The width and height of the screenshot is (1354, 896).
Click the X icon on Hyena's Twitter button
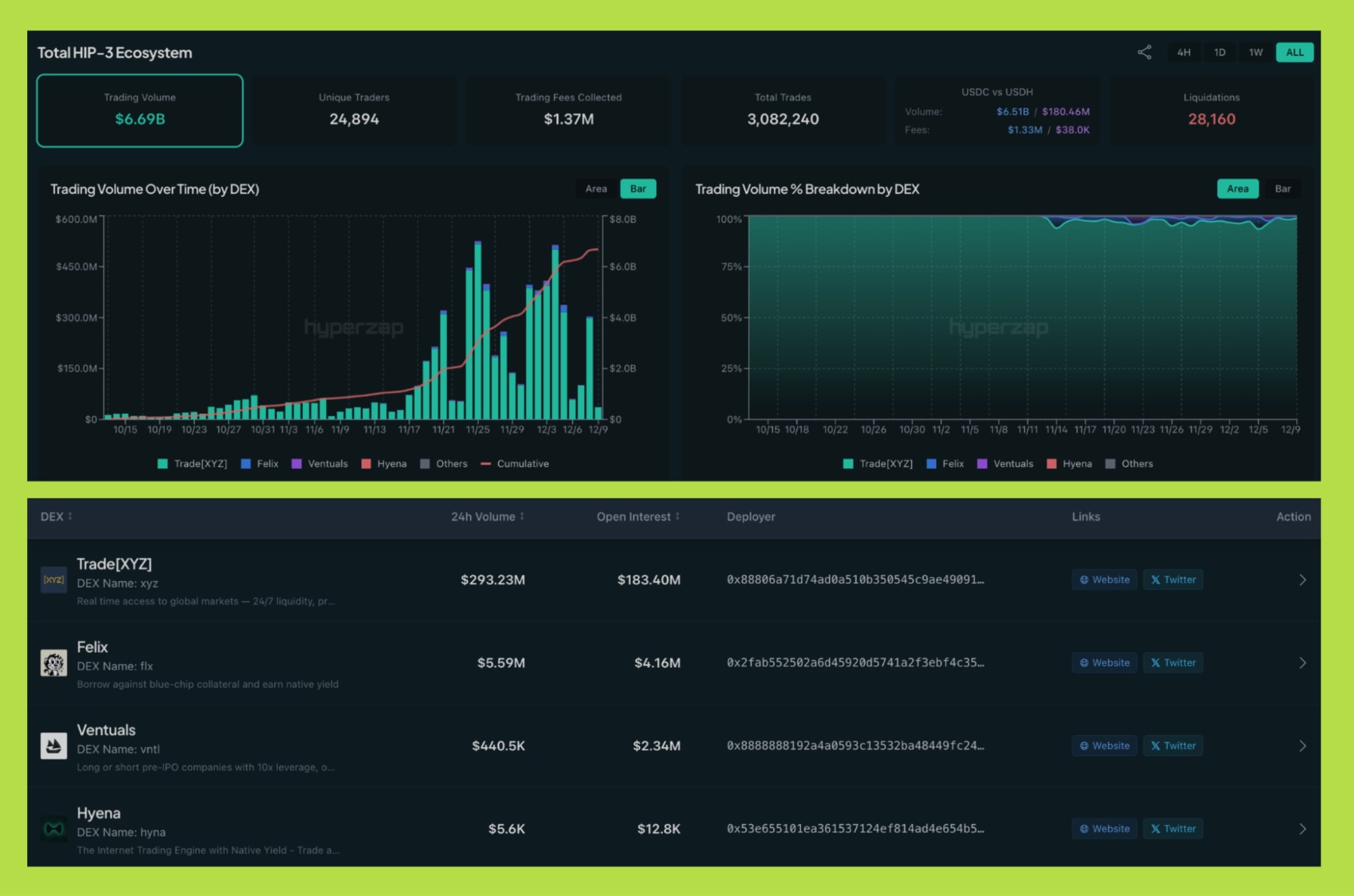(x=1156, y=828)
